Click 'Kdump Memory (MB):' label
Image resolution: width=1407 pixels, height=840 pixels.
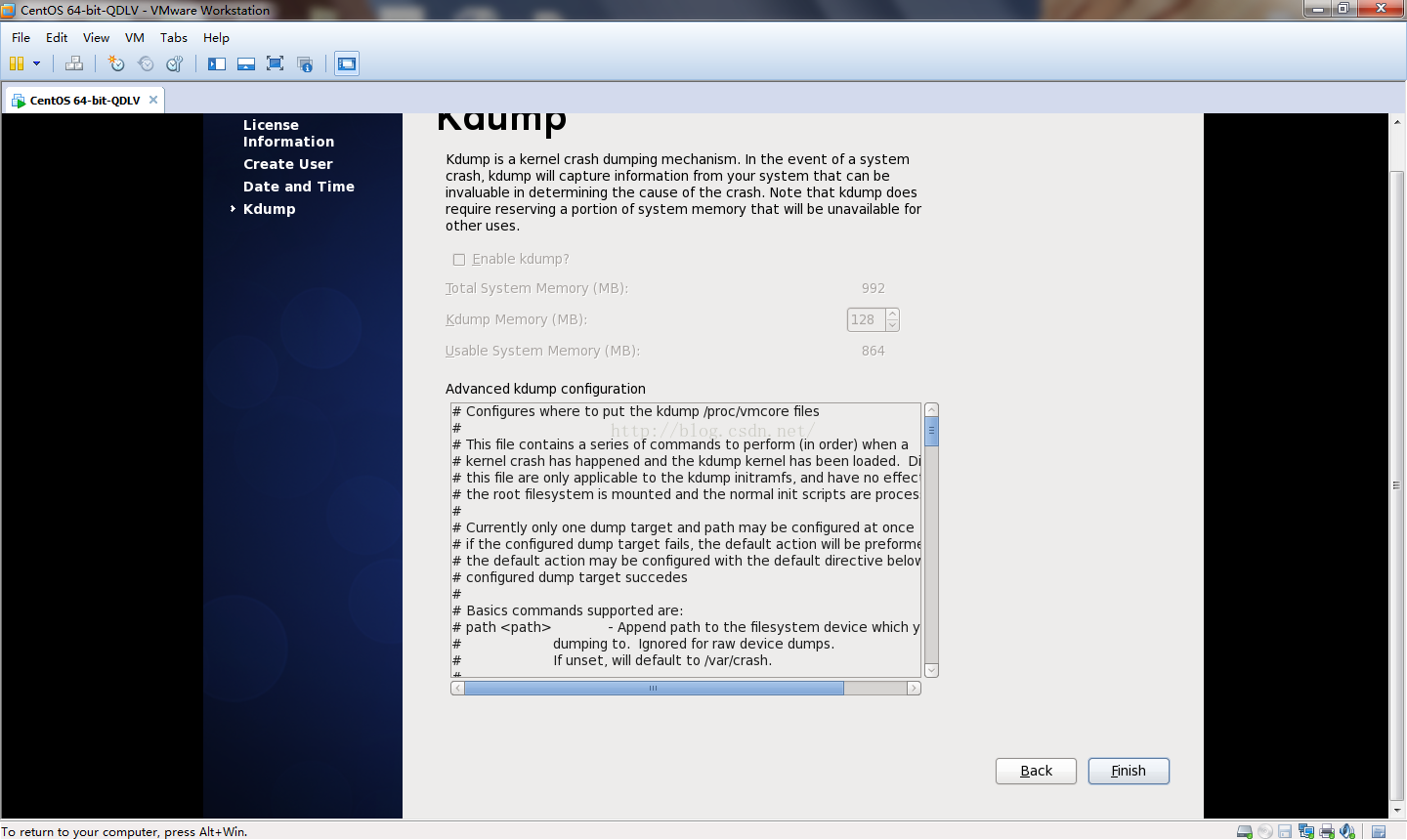(516, 319)
